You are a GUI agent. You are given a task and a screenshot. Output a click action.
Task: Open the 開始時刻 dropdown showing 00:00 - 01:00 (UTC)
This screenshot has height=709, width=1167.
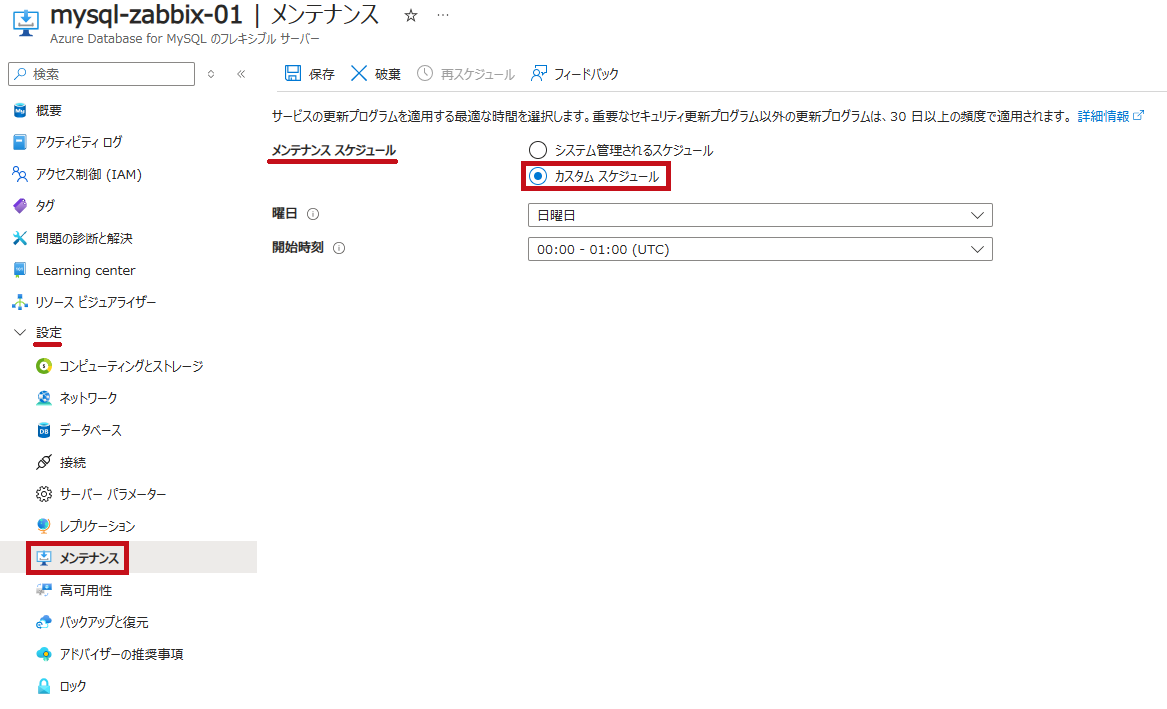tap(760, 249)
